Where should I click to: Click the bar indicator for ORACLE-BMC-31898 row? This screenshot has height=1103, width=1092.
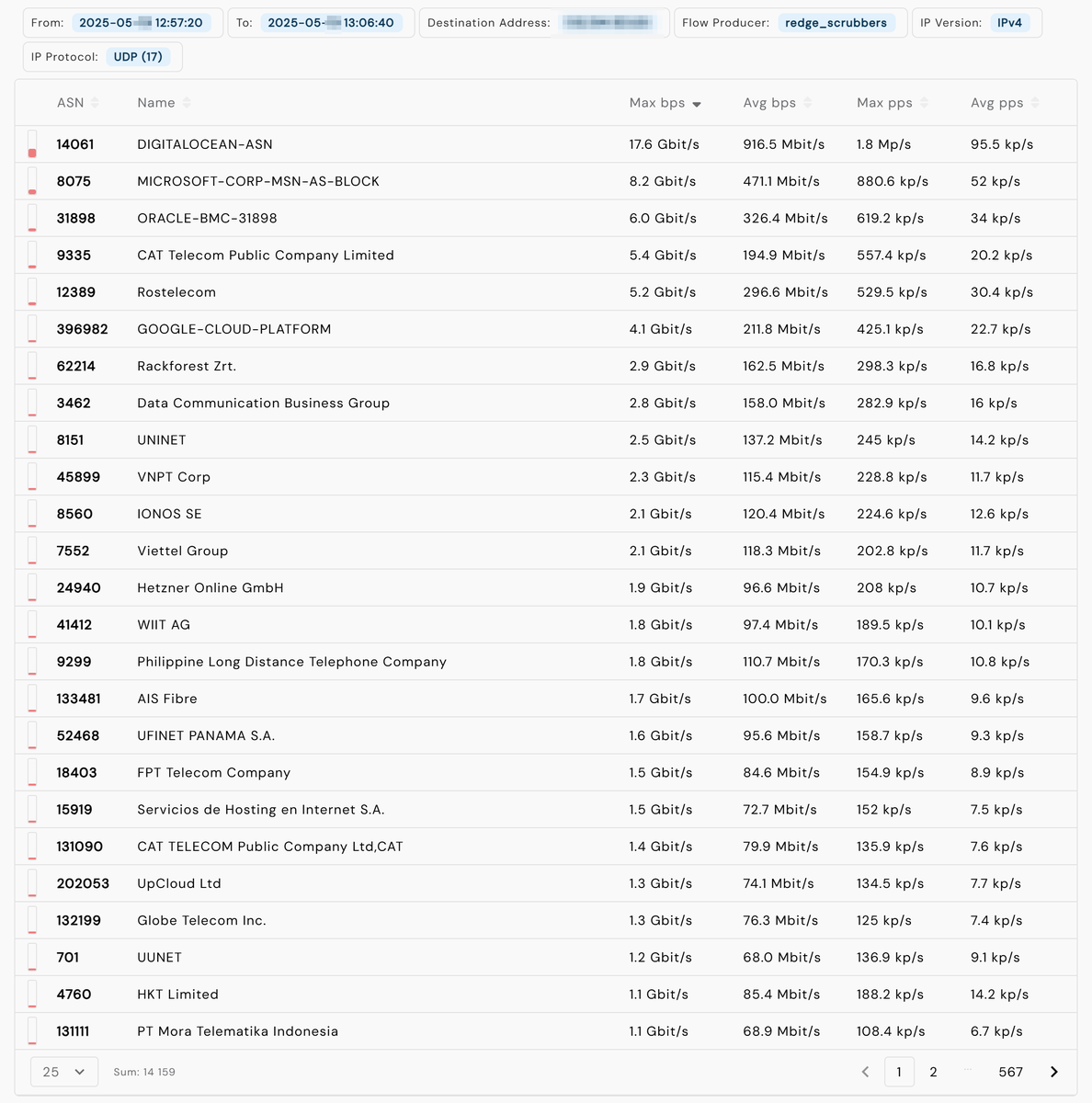click(x=32, y=218)
